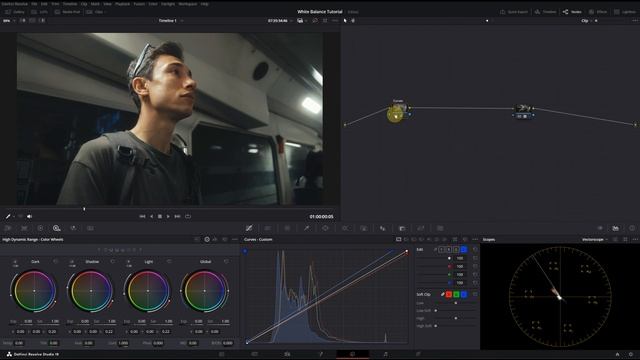This screenshot has height=360, width=640.
Task: Select the Hue Vs Hue curve icon
Action: pos(406,240)
